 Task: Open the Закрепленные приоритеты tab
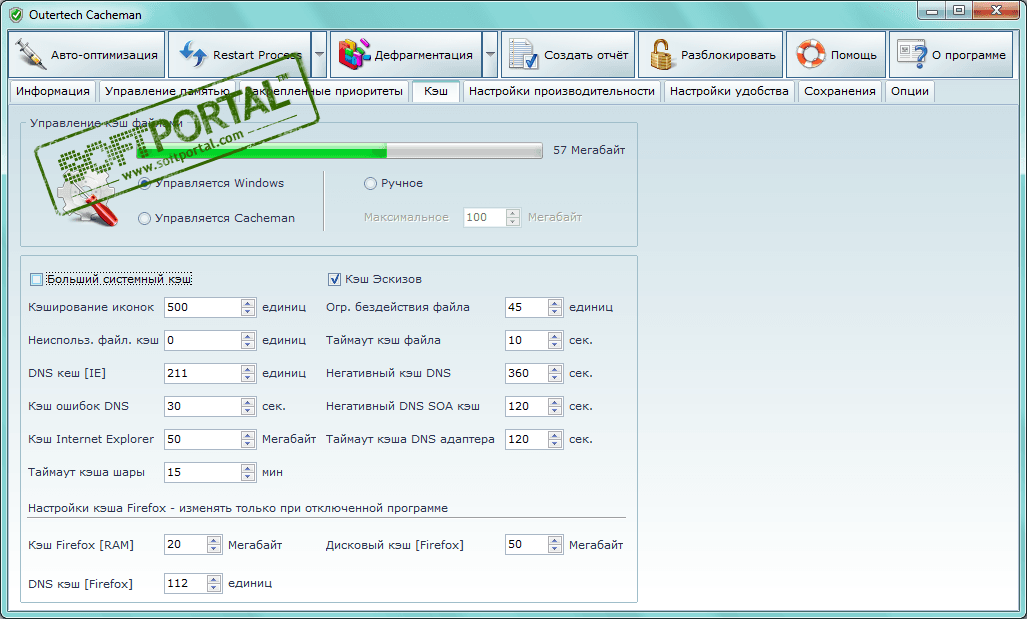pyautogui.click(x=325, y=91)
